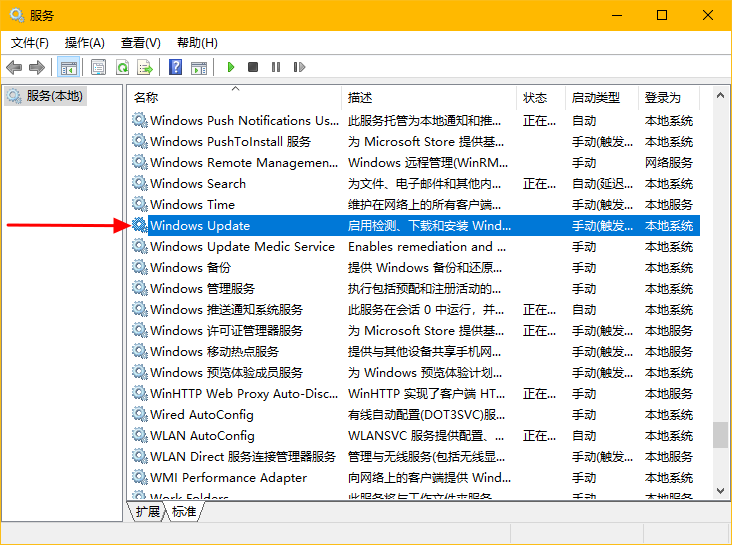Screen dimensions: 732x545
Task: Click gear icon of Windows 备份 service
Action: pyautogui.click(x=140, y=267)
